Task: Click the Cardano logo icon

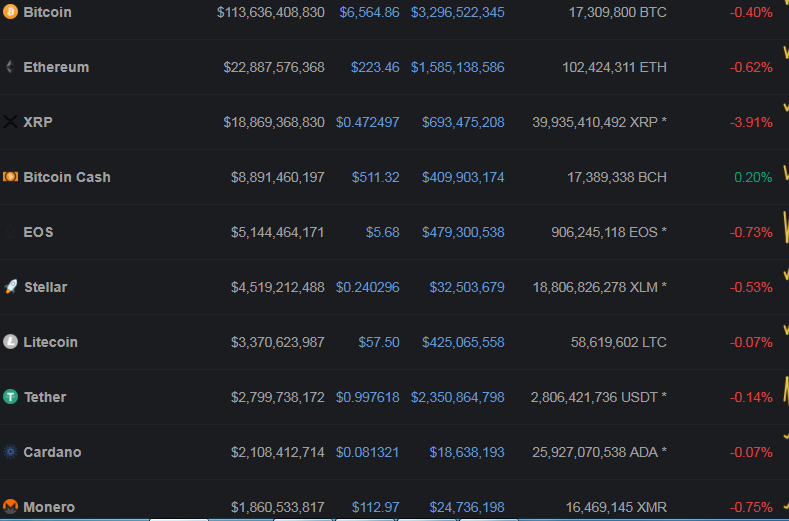Action: coord(10,452)
